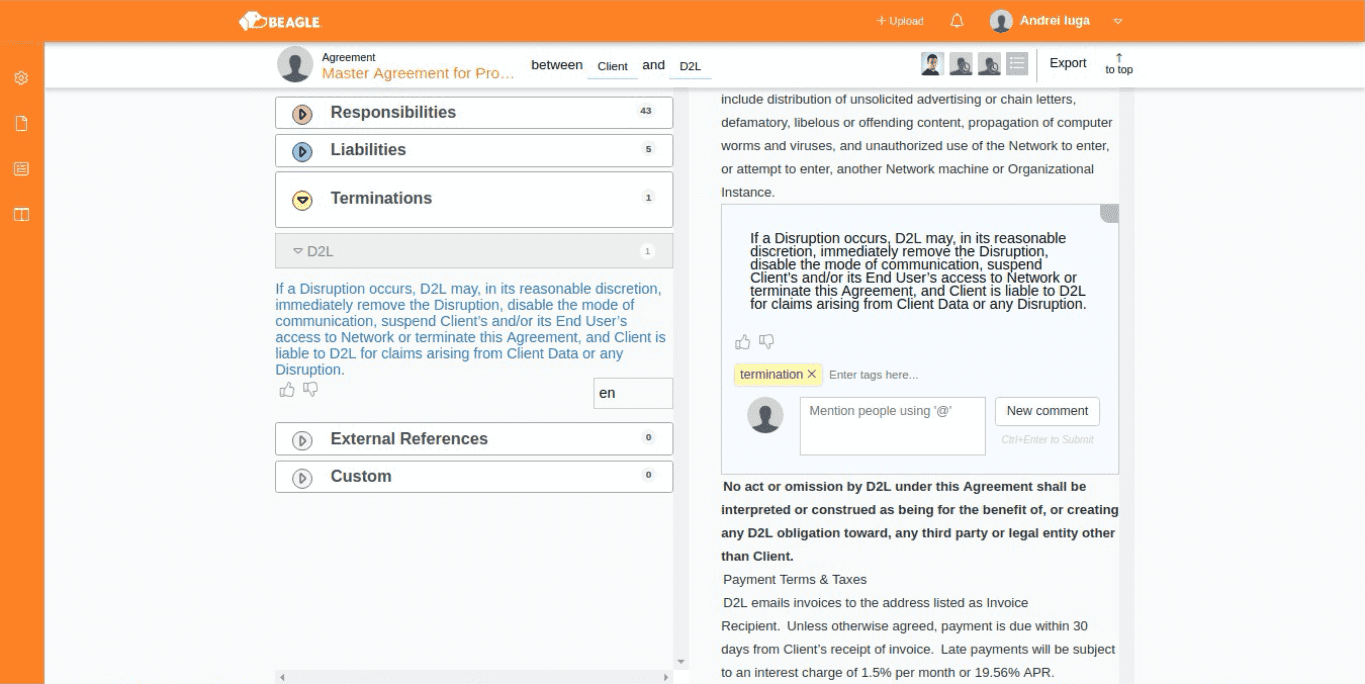Open the split-view book icon in sidebar
The height and width of the screenshot is (684, 1365).
pyautogui.click(x=21, y=214)
